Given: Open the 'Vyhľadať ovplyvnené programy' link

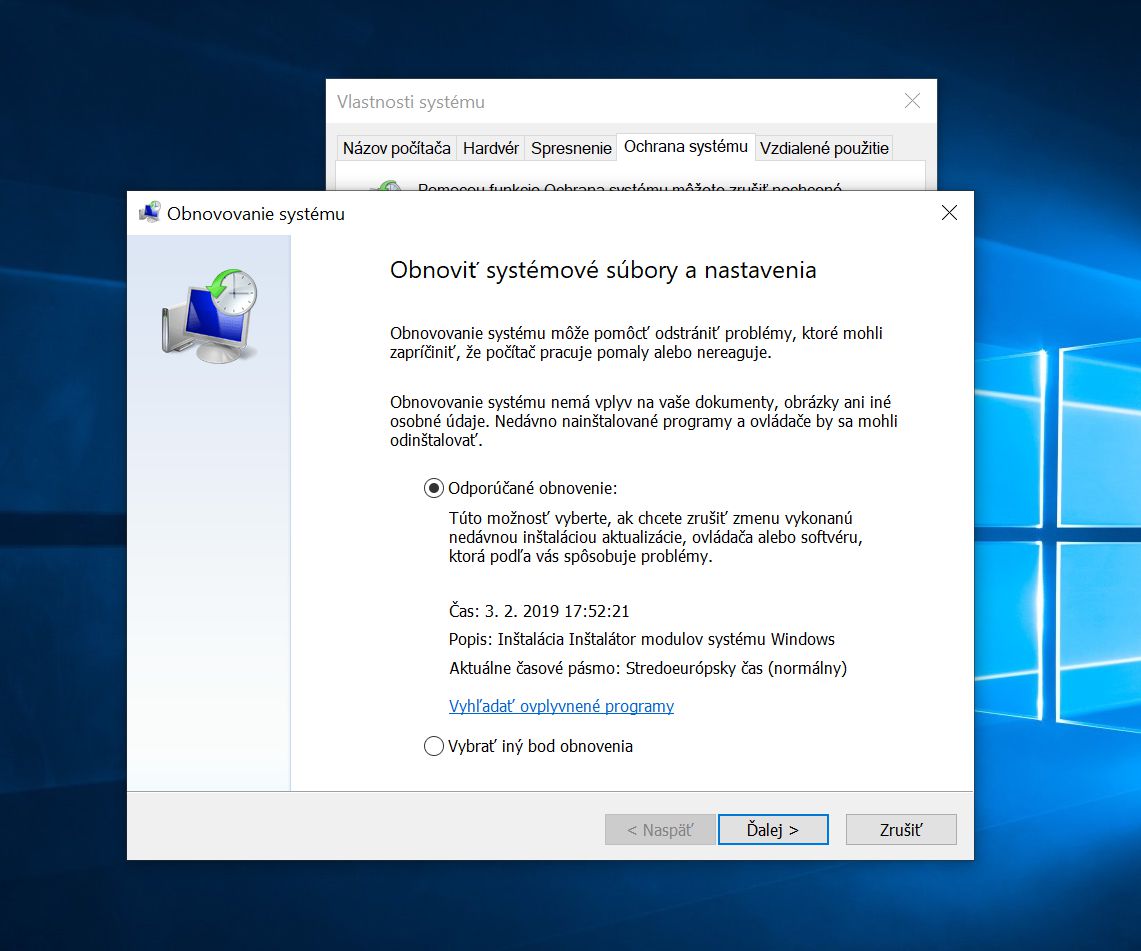Looking at the screenshot, I should (561, 706).
